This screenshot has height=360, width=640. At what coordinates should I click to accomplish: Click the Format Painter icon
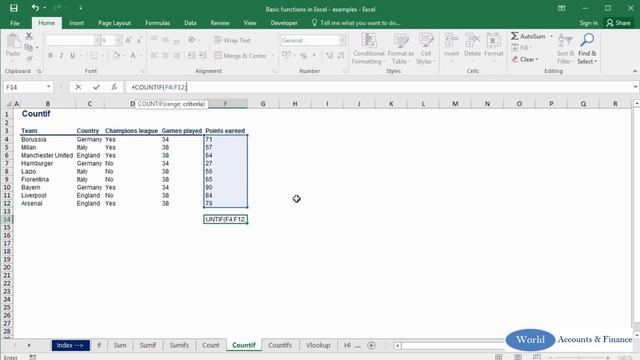29,59
